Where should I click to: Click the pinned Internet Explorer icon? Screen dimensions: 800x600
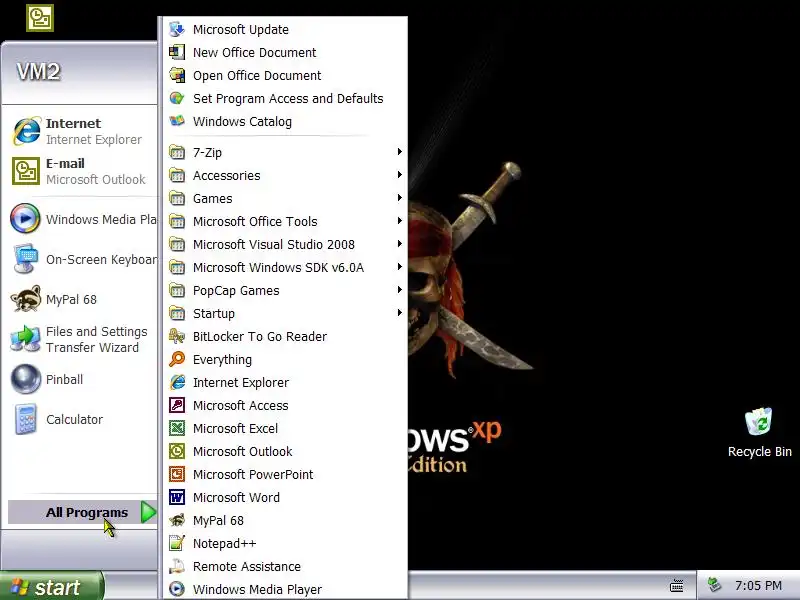(26, 131)
